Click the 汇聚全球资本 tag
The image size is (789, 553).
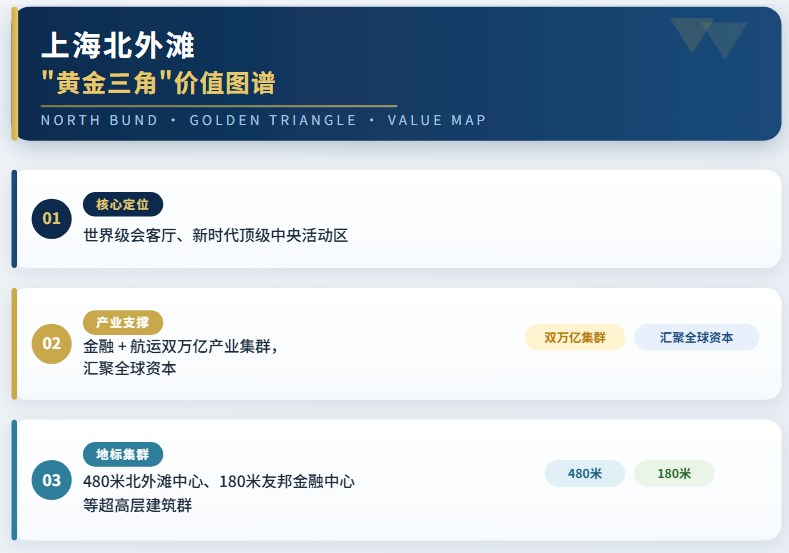(x=696, y=337)
